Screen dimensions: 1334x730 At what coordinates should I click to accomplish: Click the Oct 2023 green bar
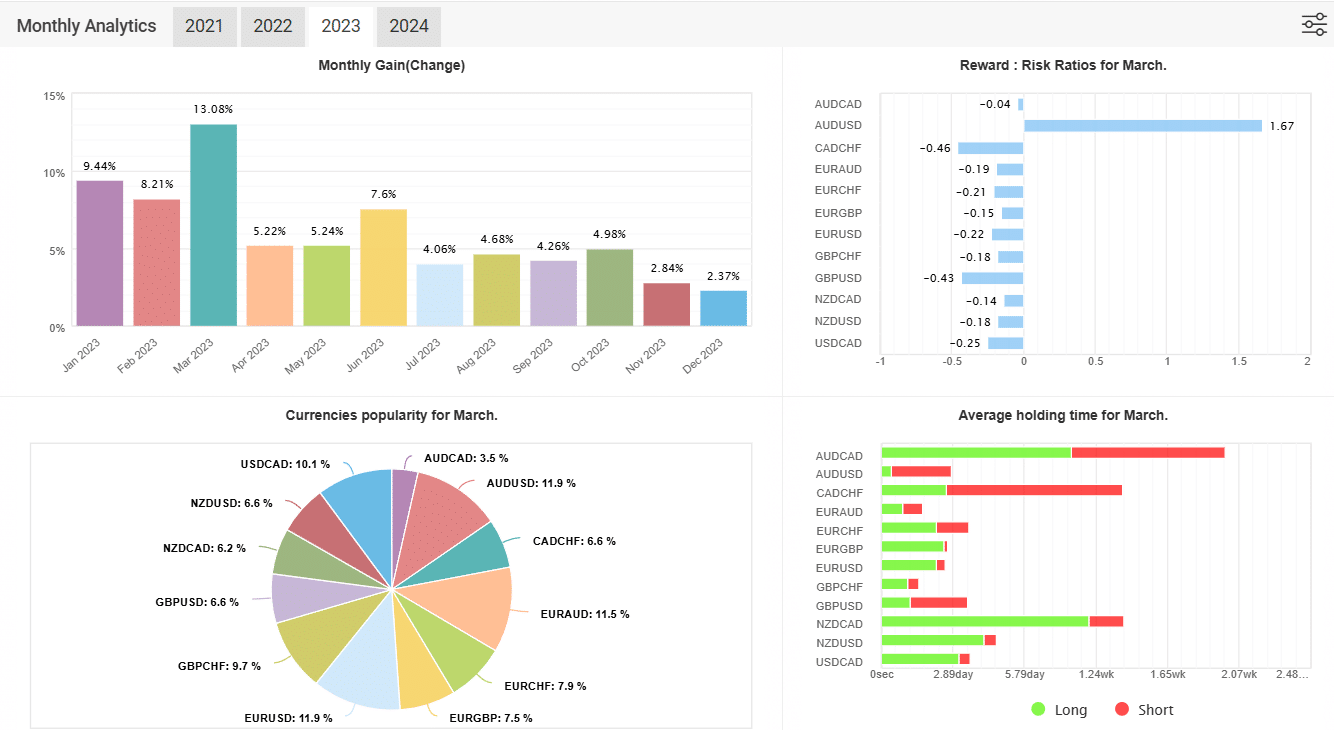(610, 287)
